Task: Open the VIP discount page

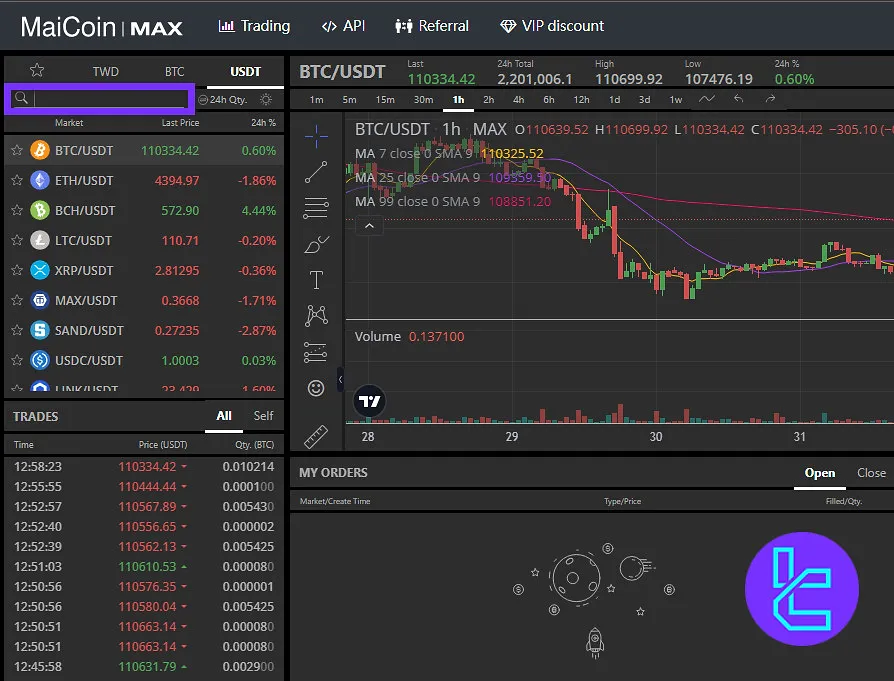Action: point(552,26)
